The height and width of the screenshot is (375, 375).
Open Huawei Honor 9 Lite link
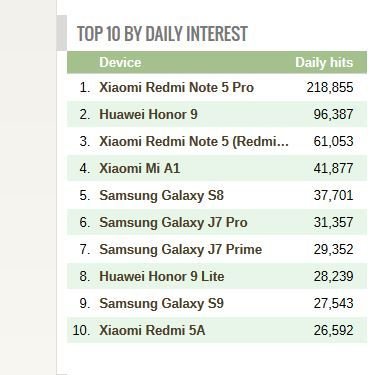[x=162, y=276]
